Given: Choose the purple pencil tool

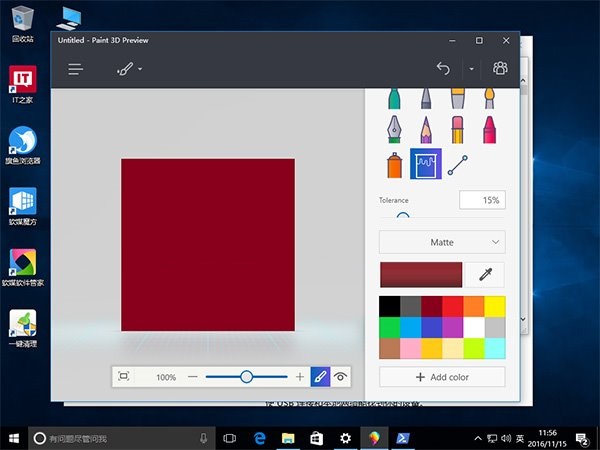Looking at the screenshot, I should coord(426,130).
